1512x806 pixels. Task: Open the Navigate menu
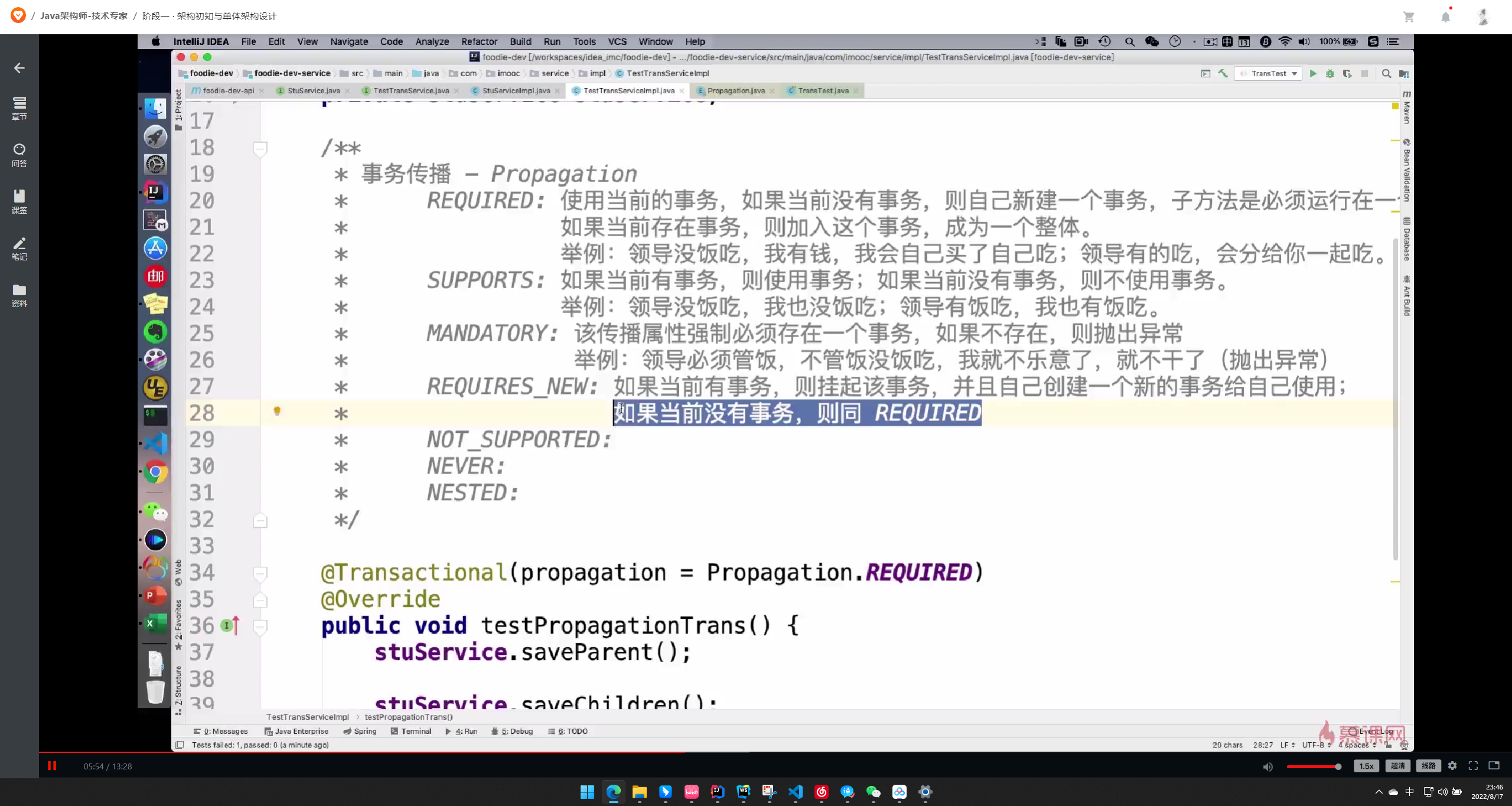349,41
